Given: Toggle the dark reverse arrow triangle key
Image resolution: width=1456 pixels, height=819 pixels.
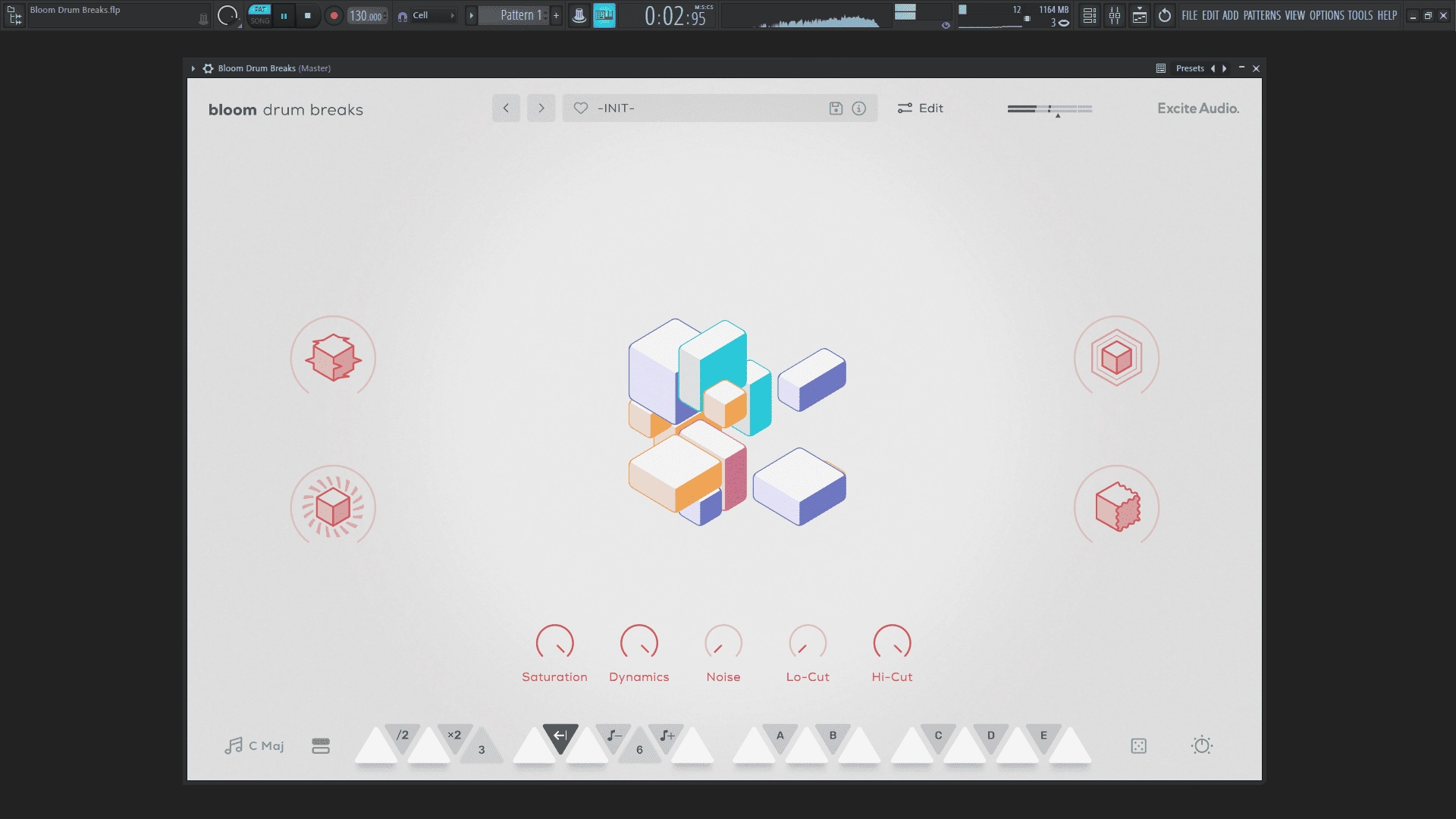Looking at the screenshot, I should 560,737.
